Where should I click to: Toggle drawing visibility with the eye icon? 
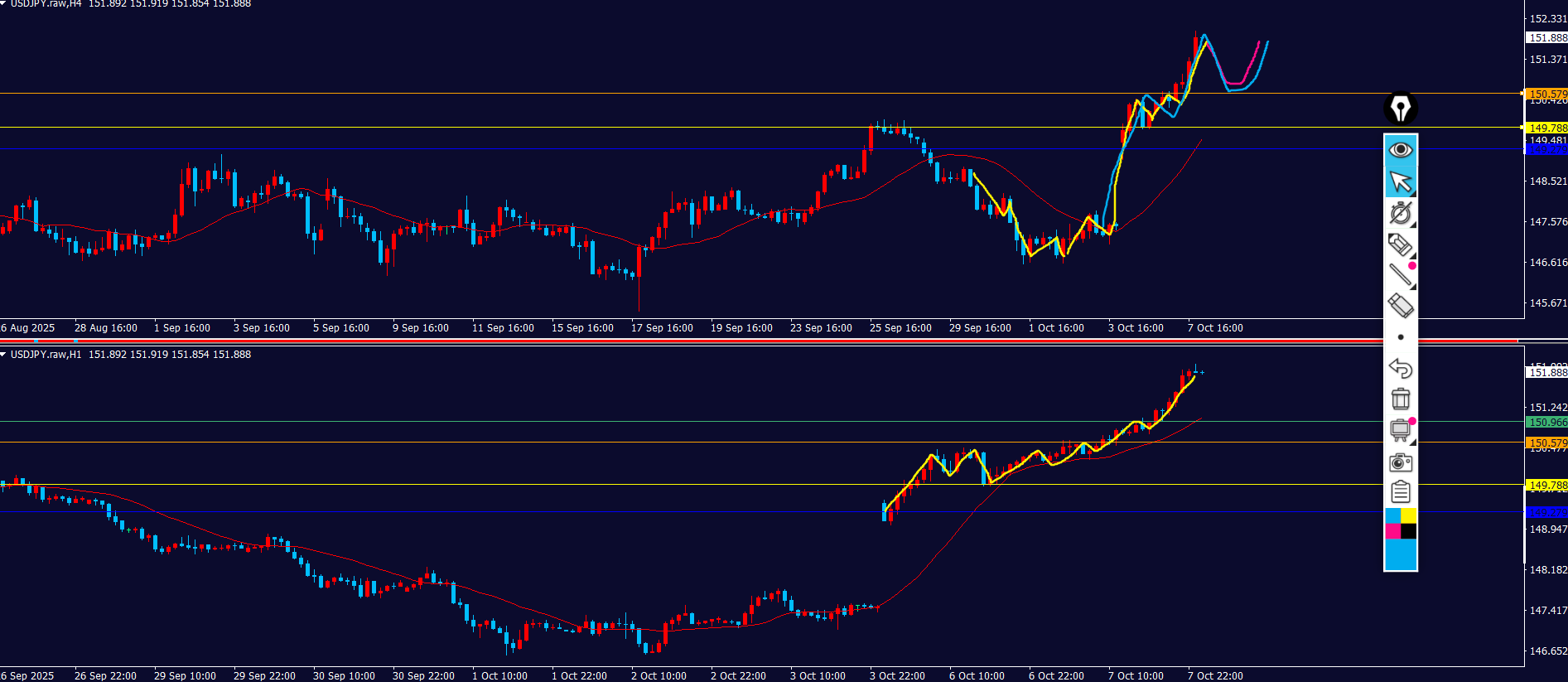tap(1400, 150)
